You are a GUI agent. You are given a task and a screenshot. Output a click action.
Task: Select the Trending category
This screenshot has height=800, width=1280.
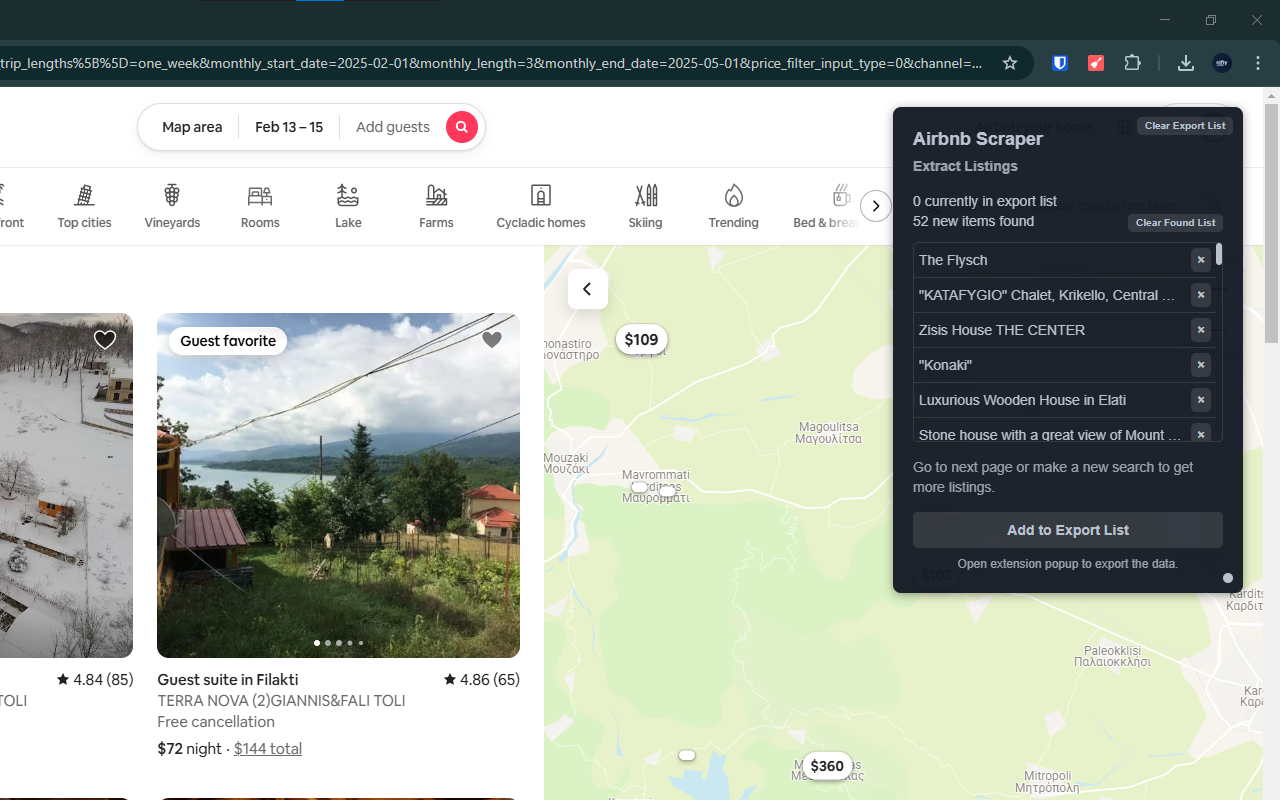pos(734,206)
